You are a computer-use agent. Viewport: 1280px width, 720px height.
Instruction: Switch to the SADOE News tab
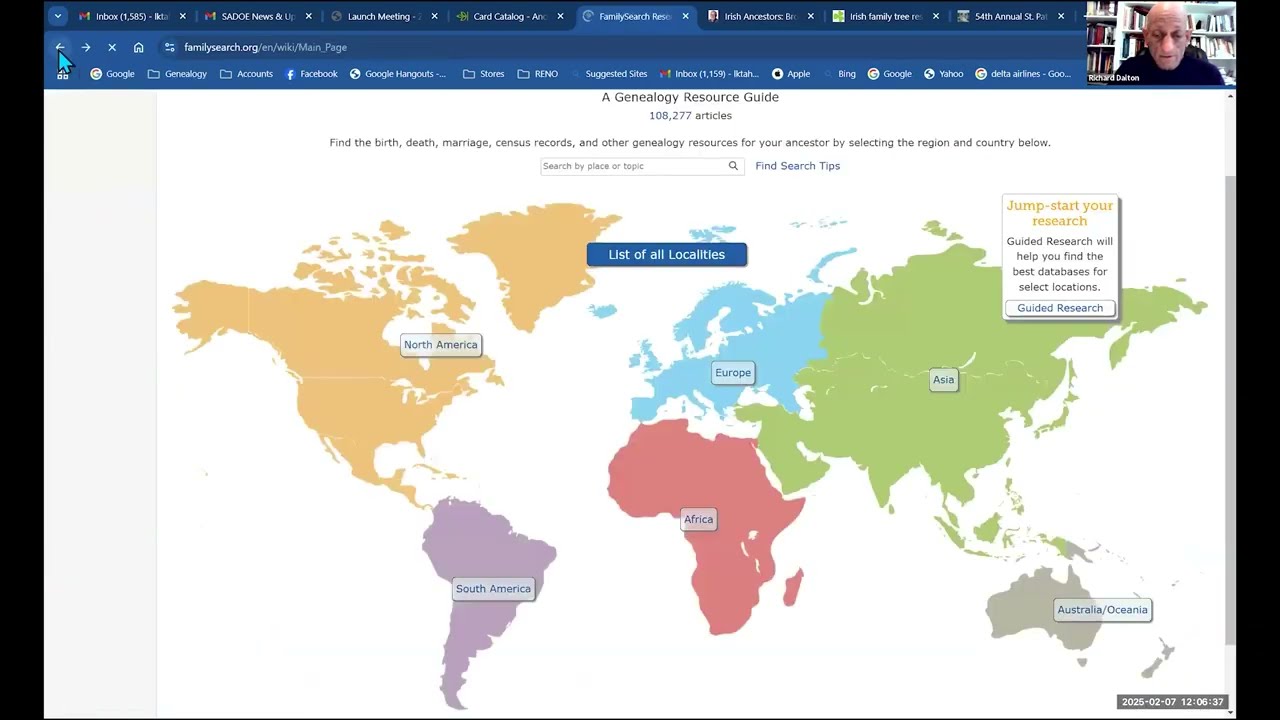pyautogui.click(x=258, y=16)
